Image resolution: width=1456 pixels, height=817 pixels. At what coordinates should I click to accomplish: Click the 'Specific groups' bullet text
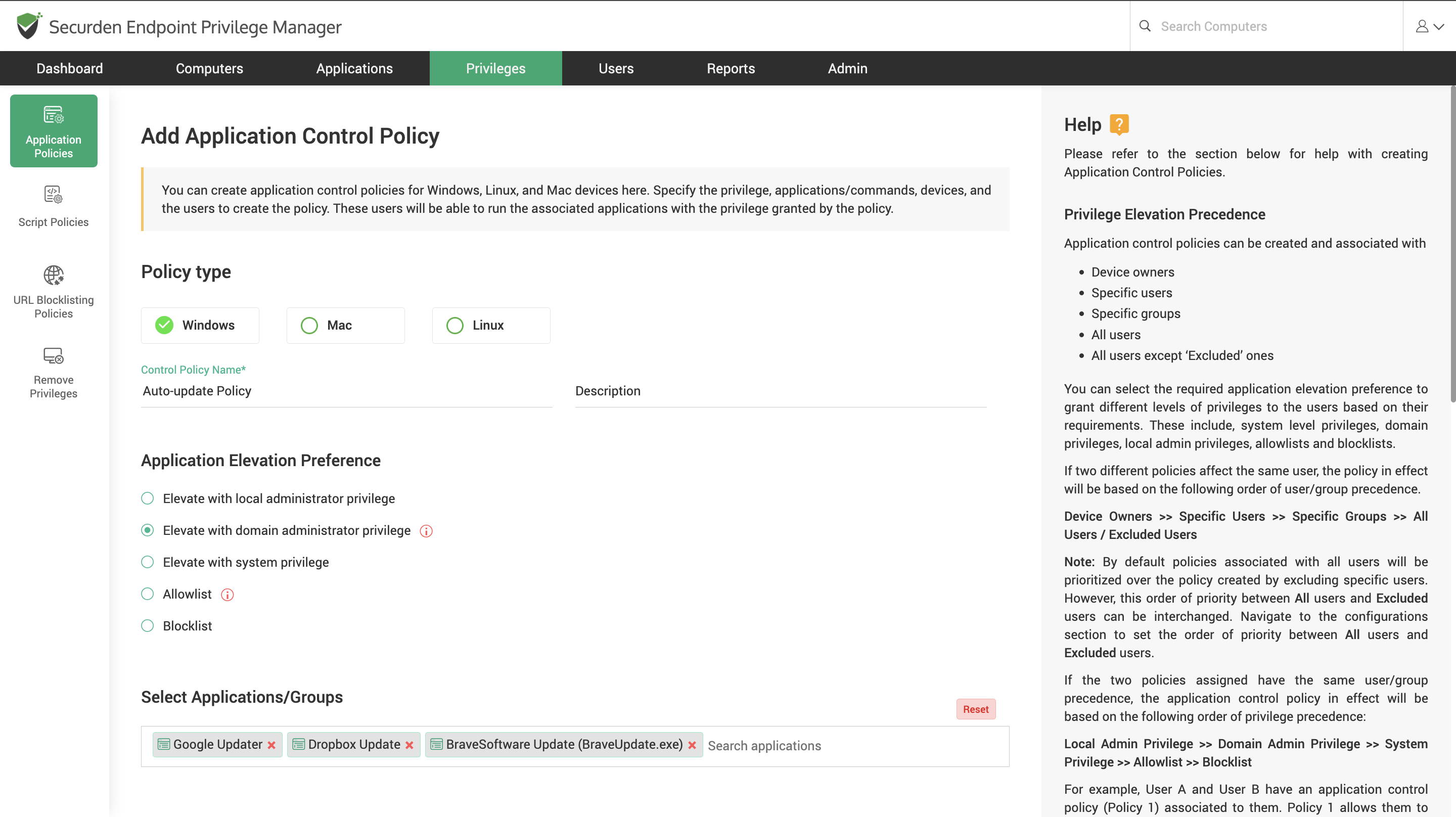pyautogui.click(x=1135, y=313)
